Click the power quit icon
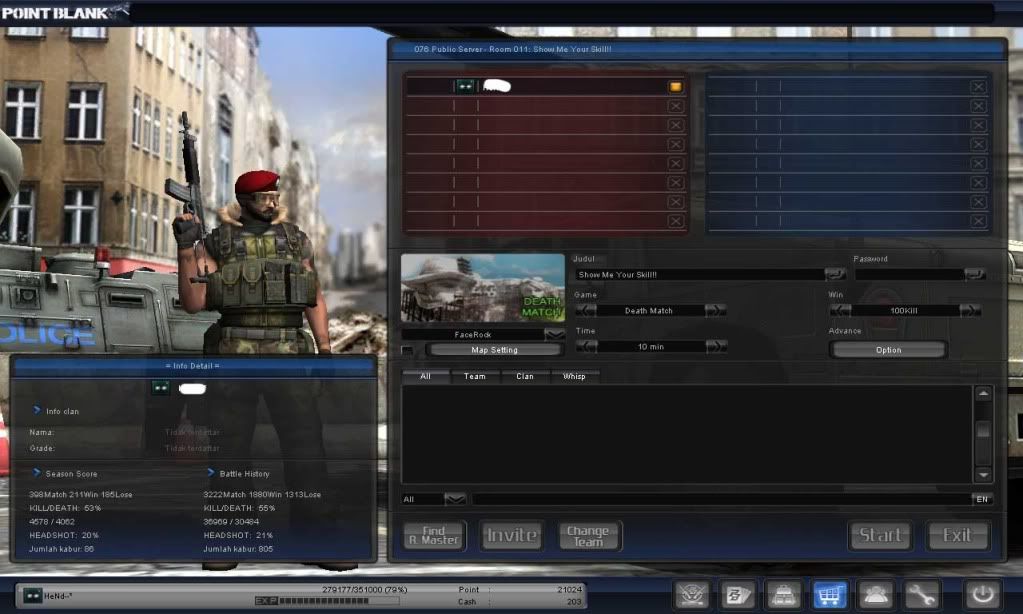This screenshot has height=614, width=1023. pyautogui.click(x=983, y=594)
